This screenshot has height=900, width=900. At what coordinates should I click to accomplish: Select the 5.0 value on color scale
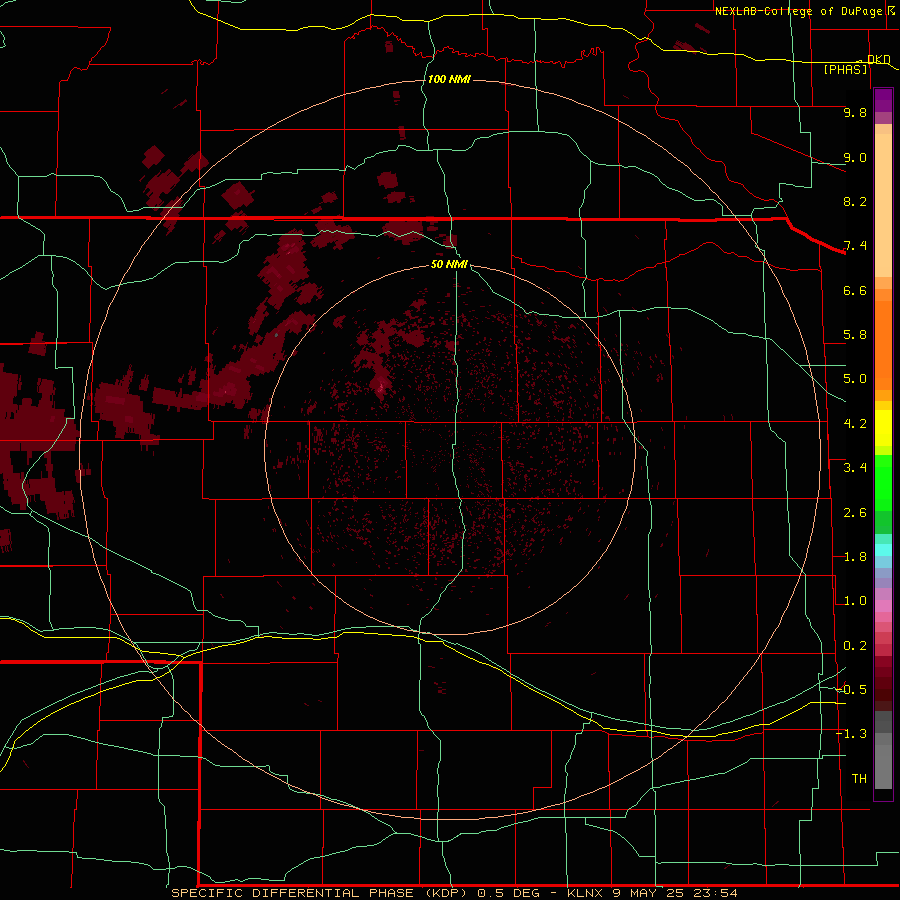pyautogui.click(x=855, y=379)
